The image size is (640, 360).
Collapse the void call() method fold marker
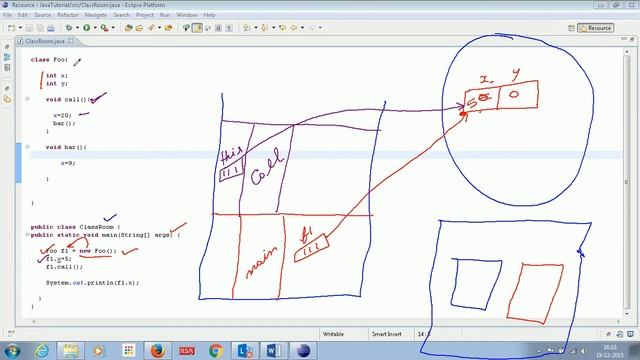[27, 99]
